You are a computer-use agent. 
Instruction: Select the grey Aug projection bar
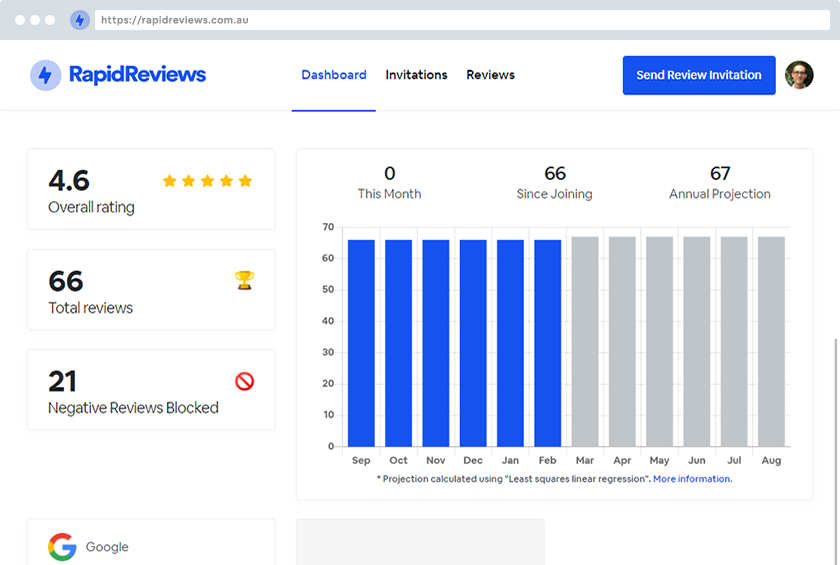click(771, 341)
